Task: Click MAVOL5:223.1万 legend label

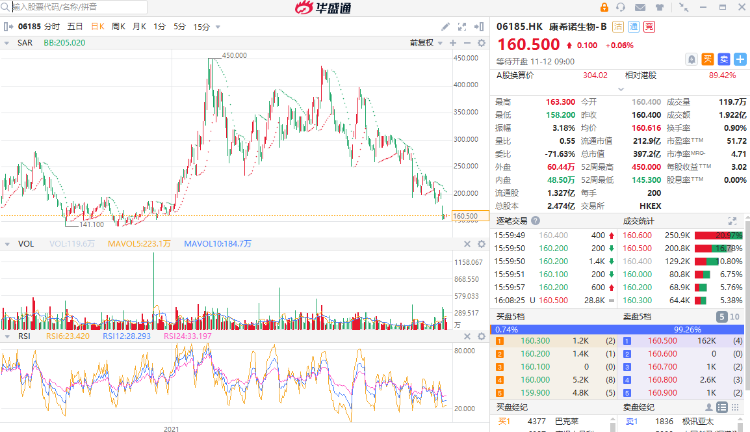Action: [139, 244]
